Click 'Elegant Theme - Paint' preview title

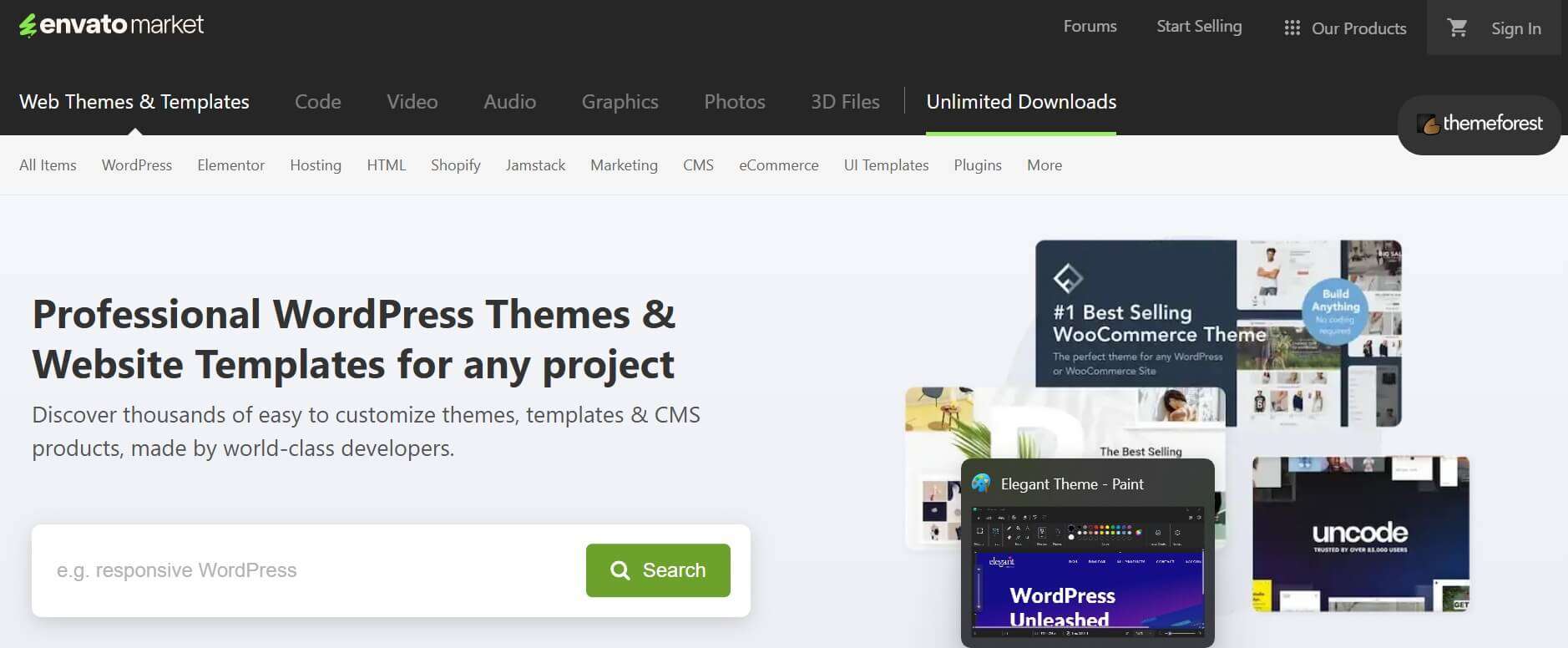tap(1072, 484)
